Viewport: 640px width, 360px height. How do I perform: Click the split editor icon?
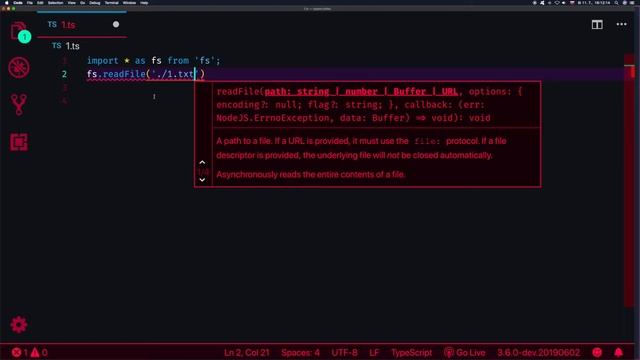[x=597, y=24]
